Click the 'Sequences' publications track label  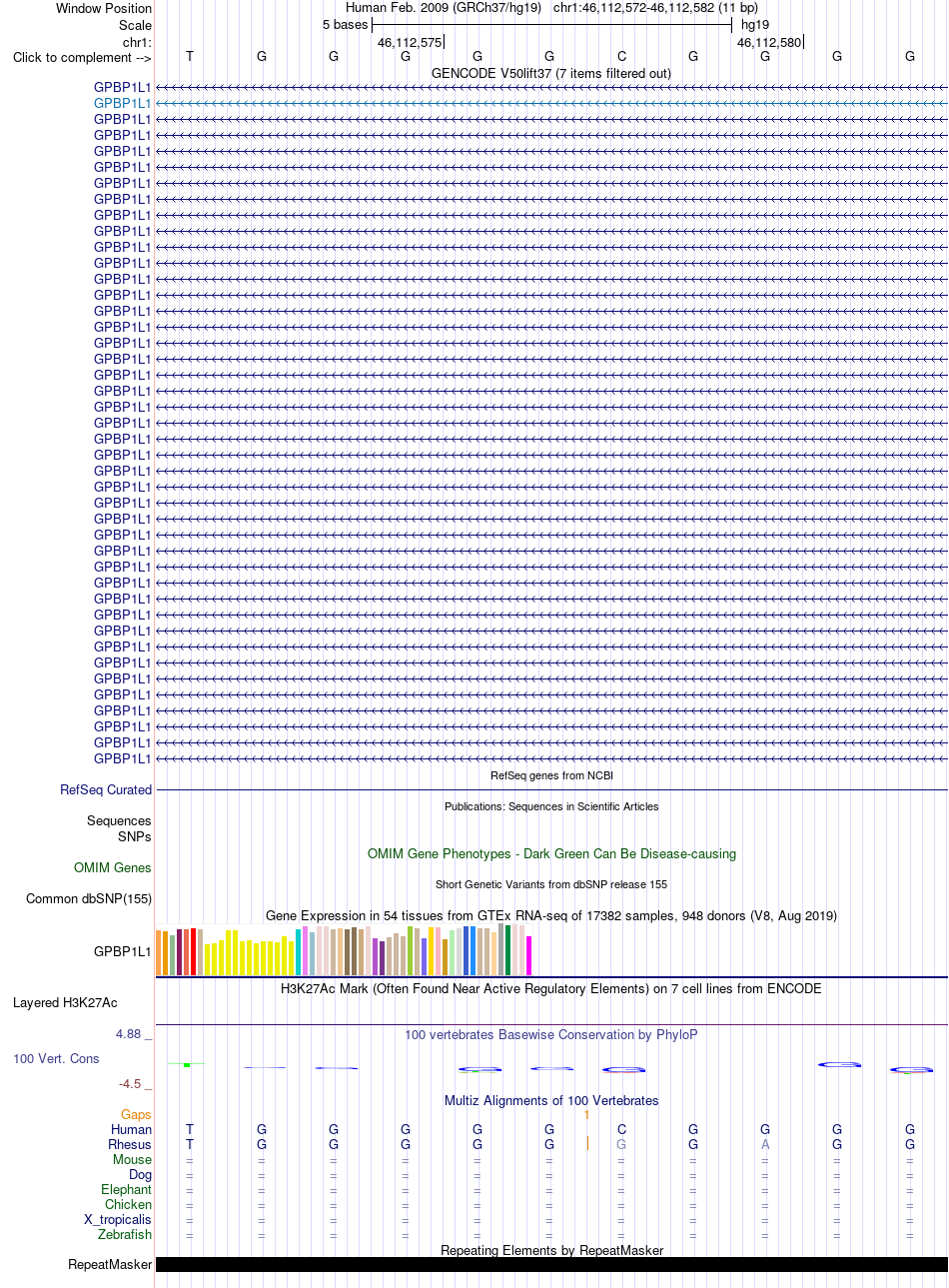pyautogui.click(x=119, y=821)
